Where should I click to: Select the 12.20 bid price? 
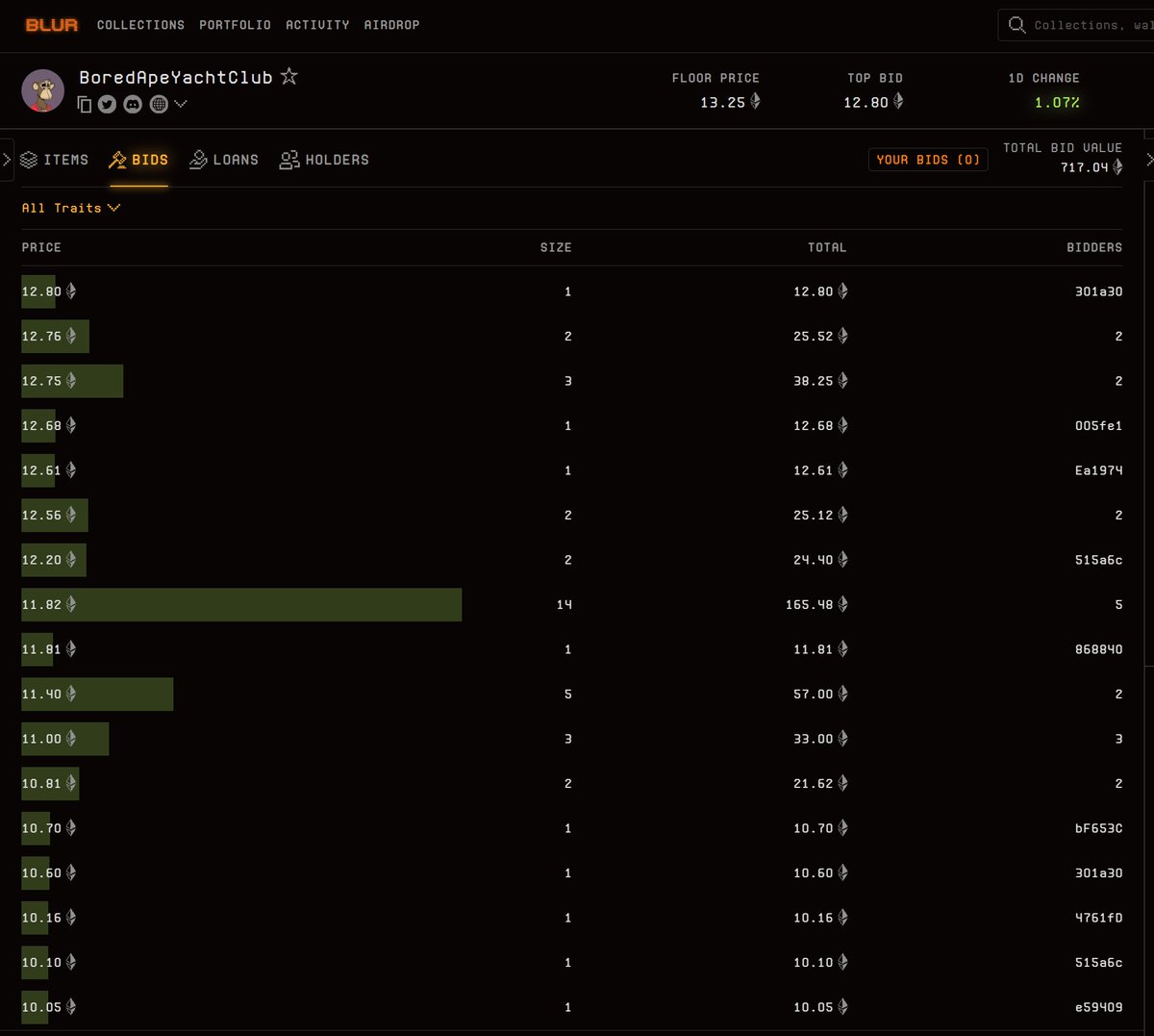(x=41, y=560)
